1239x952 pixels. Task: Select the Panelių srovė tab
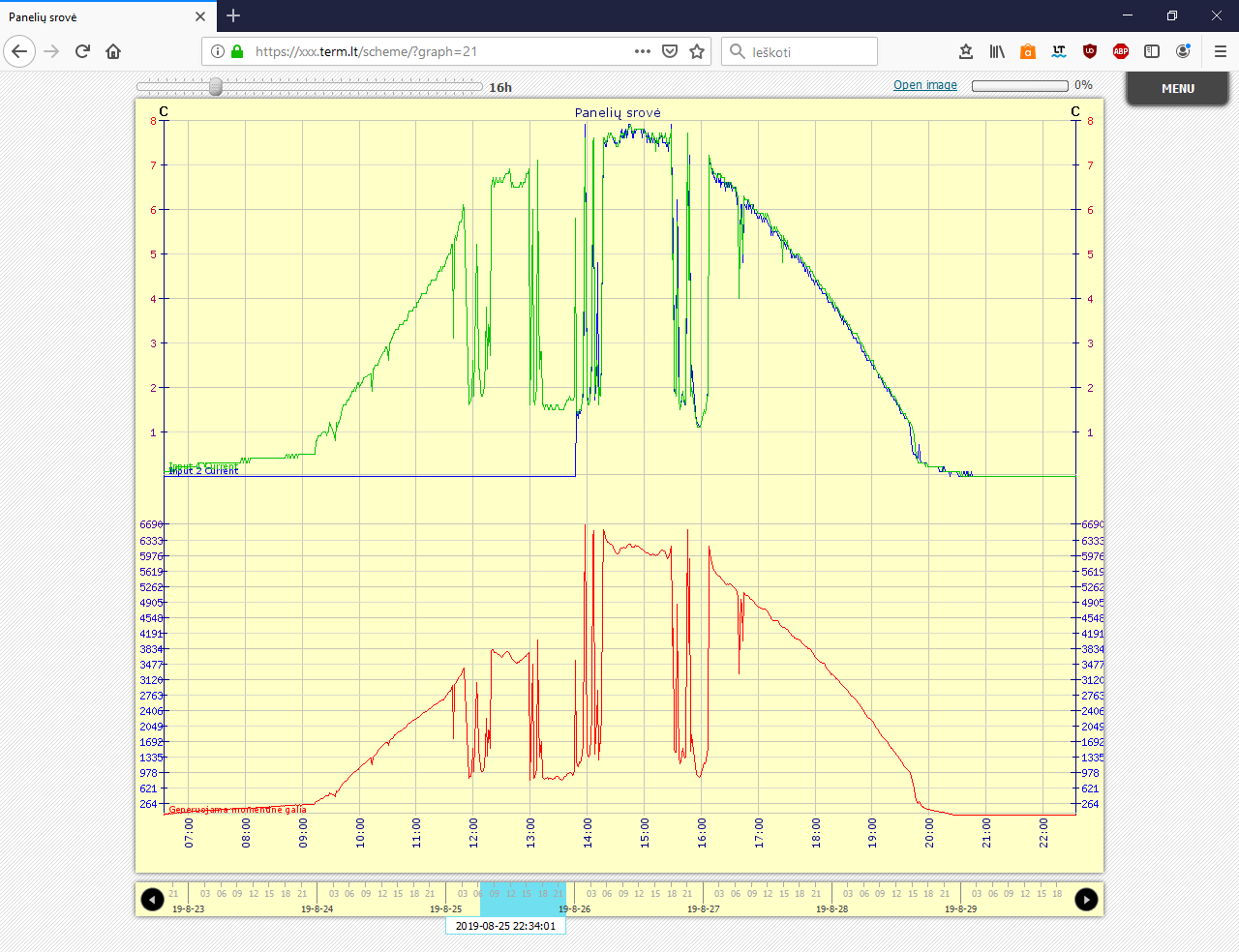(x=97, y=16)
